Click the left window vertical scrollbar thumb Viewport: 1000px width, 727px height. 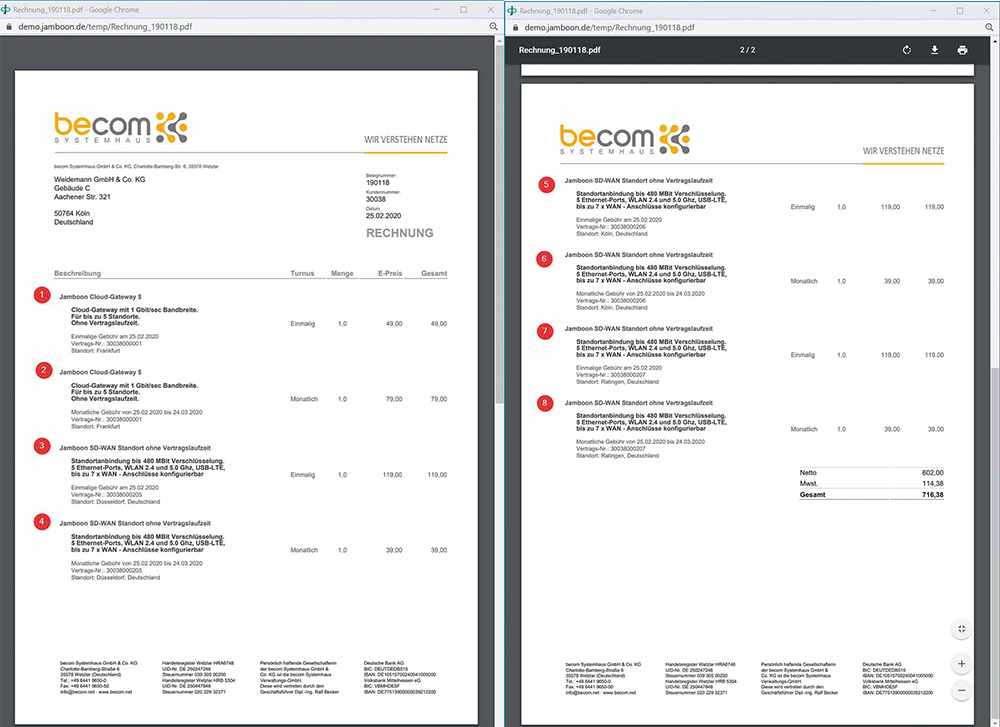click(x=499, y=223)
